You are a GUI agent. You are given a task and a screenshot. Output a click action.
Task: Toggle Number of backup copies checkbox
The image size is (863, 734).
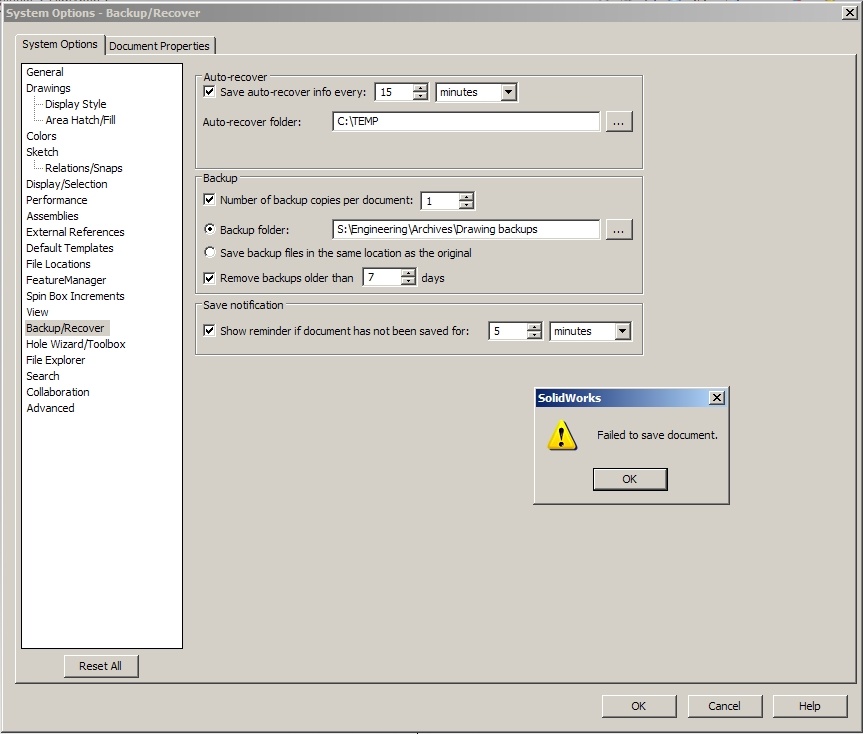(209, 199)
